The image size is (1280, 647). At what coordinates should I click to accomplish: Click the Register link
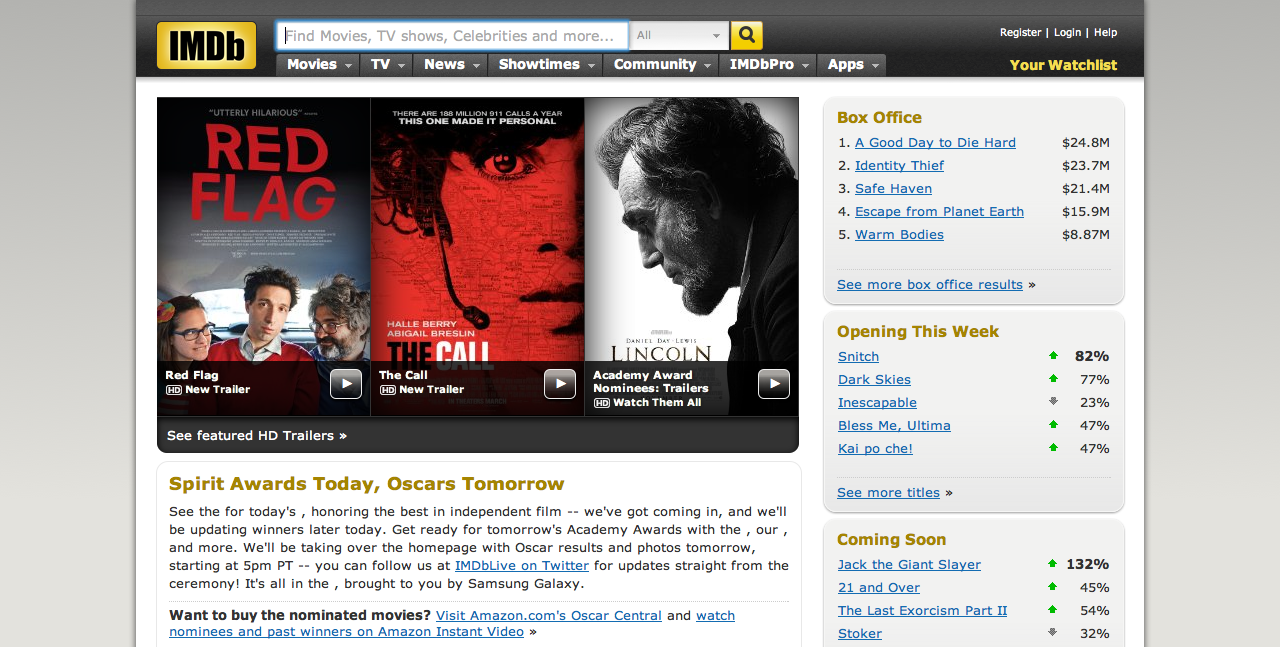(1020, 33)
